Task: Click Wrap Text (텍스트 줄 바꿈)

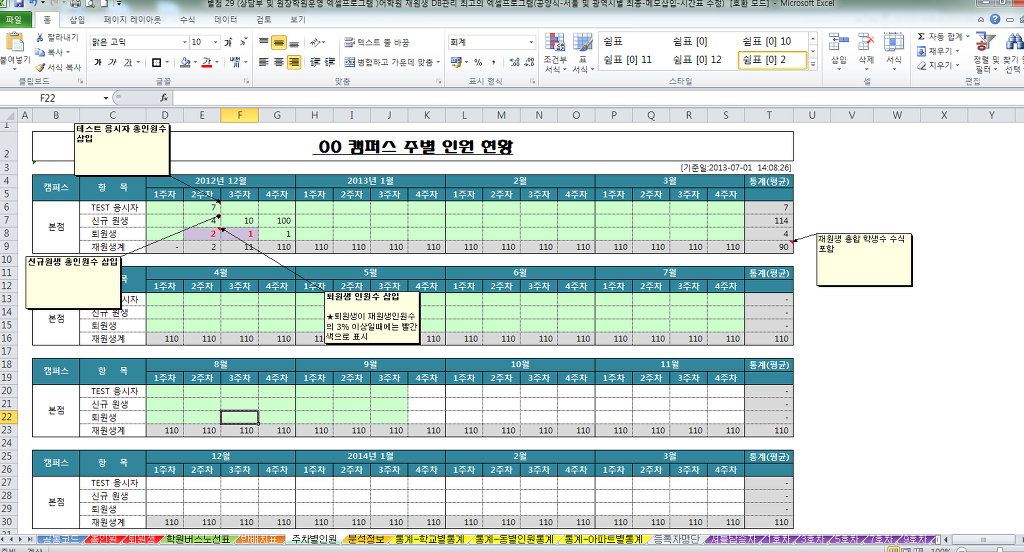Action: point(377,42)
